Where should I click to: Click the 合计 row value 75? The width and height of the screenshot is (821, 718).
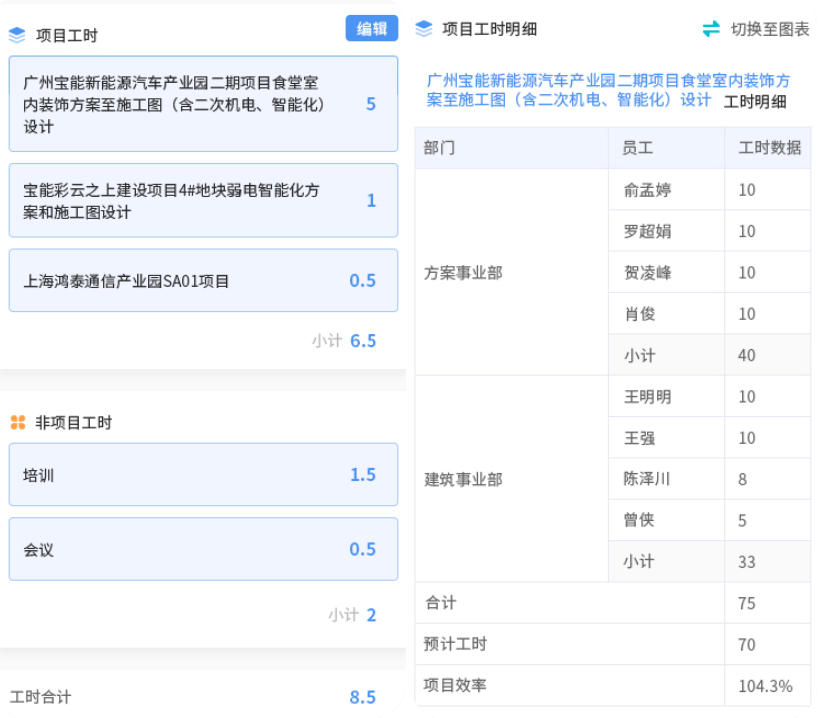pyautogui.click(x=747, y=603)
